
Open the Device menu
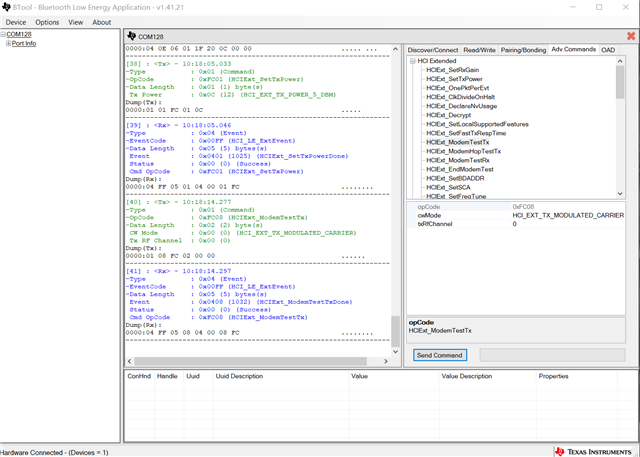click(x=15, y=21)
